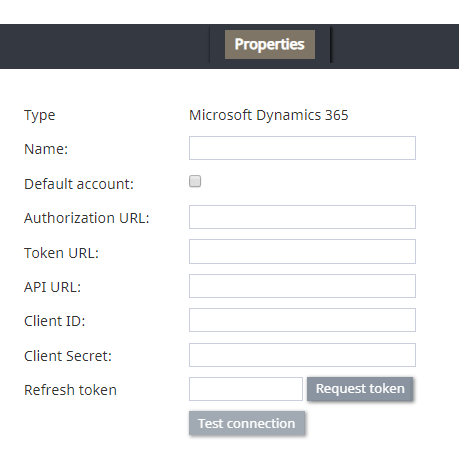
Task: Click the Default account label
Action: point(79,184)
